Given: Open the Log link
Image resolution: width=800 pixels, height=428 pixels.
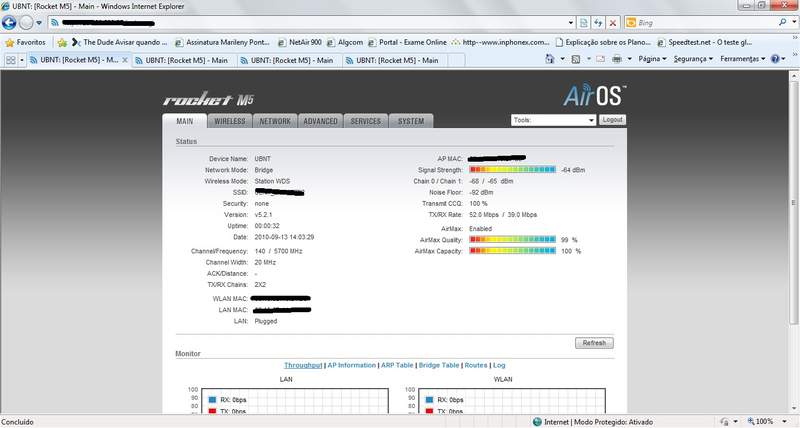Looking at the screenshot, I should coord(499,365).
